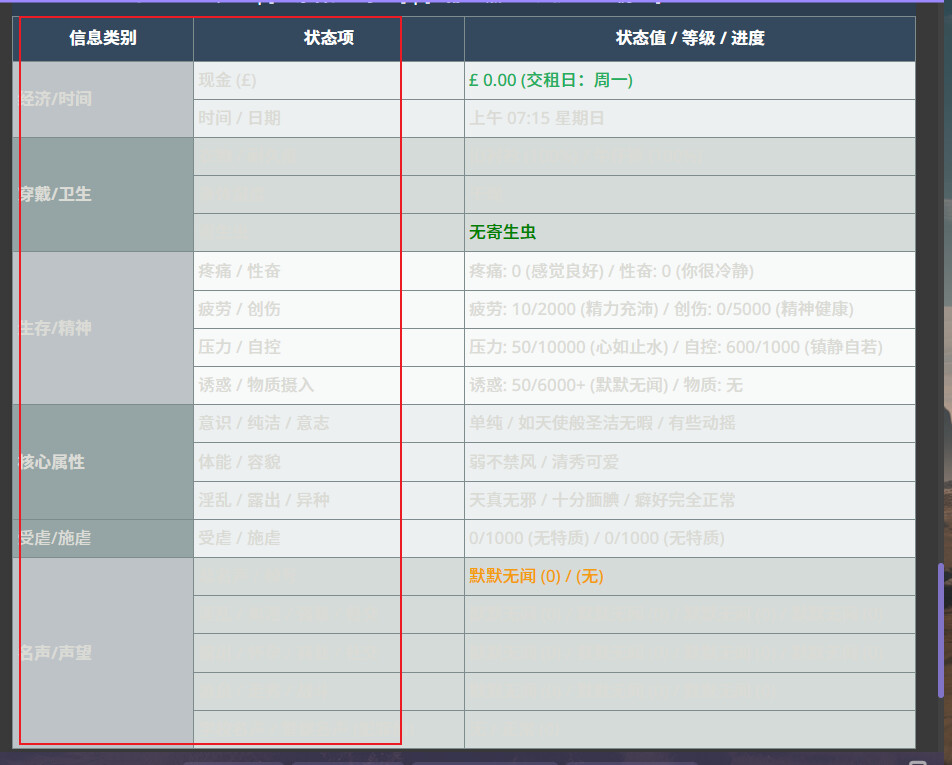This screenshot has height=765, width=952.
Task: Click the 诱惑 / 物质摄入 status item
Action: (x=328, y=385)
